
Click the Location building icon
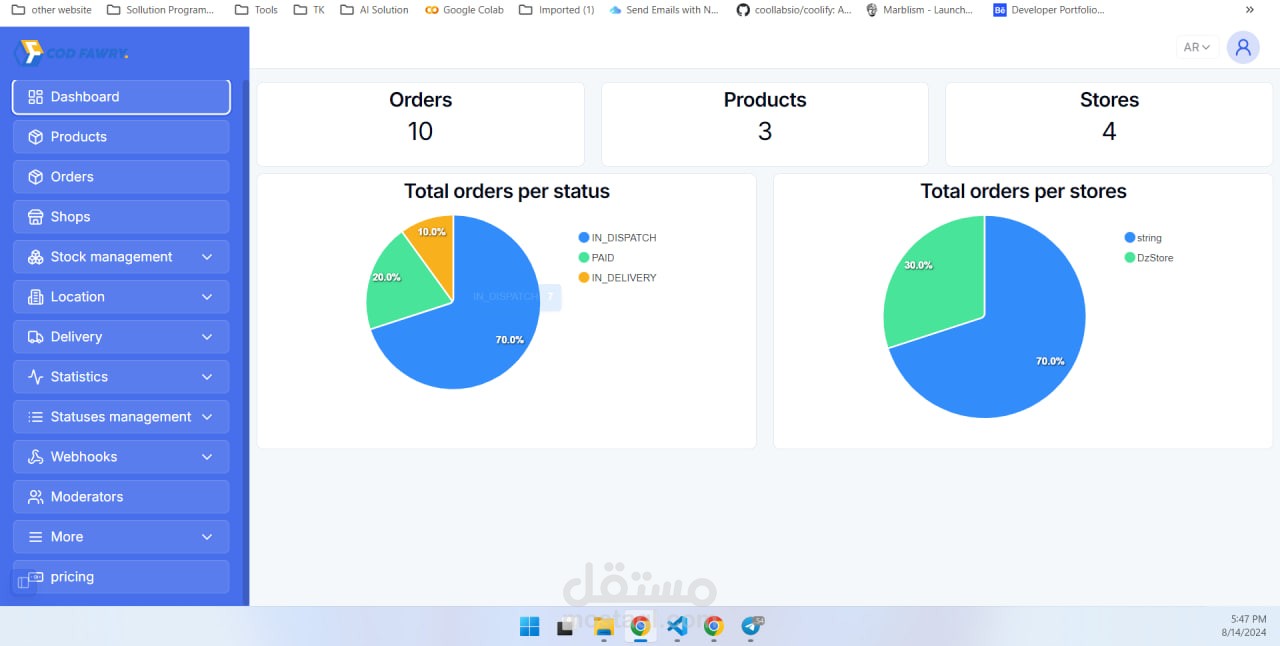pos(35,297)
